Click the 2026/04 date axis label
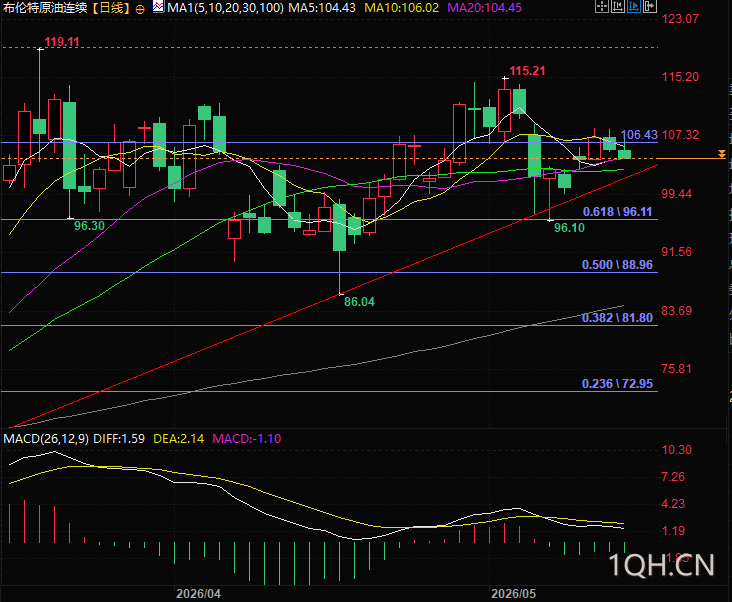 point(198,594)
